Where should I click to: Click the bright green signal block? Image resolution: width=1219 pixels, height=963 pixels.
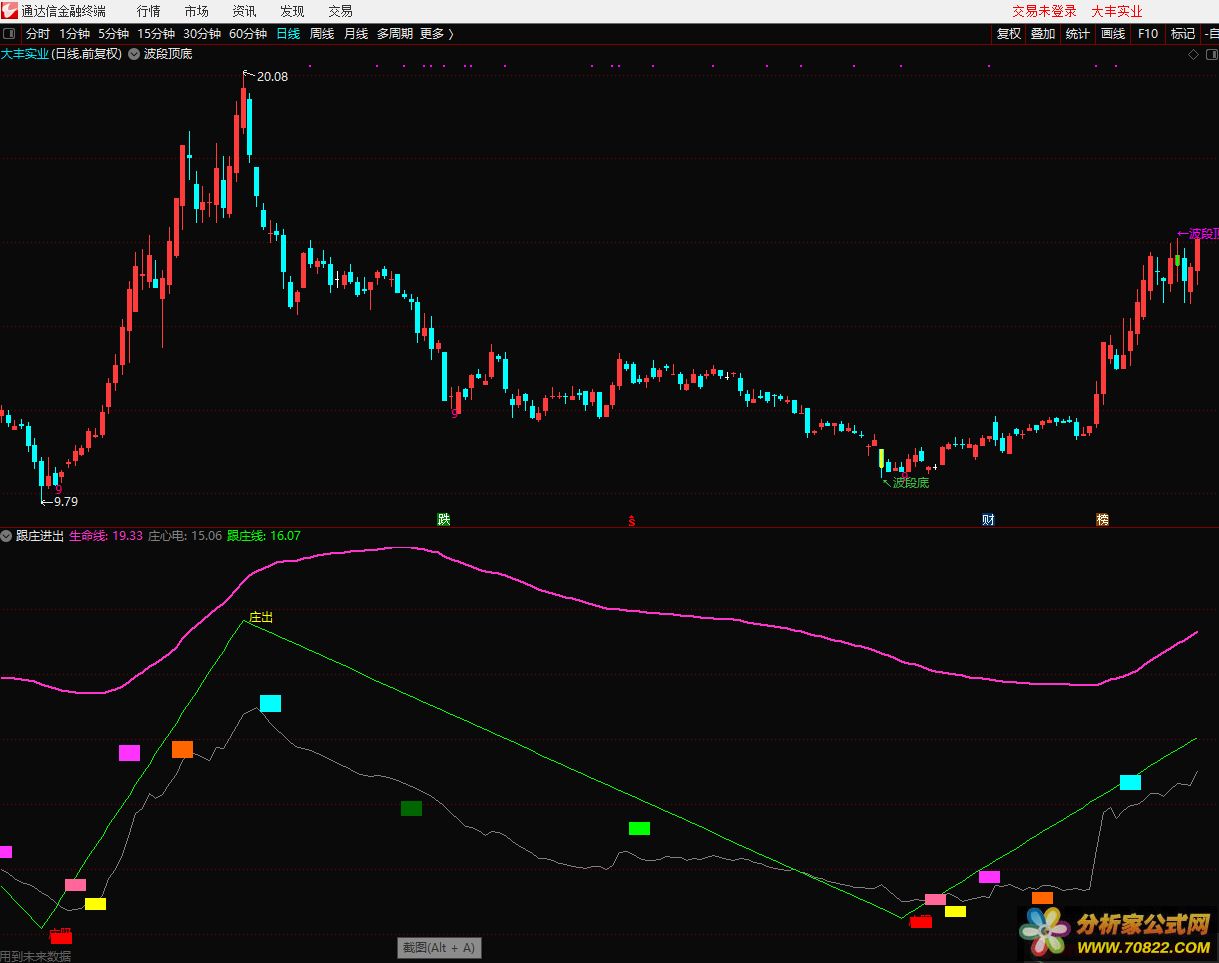tap(639, 828)
